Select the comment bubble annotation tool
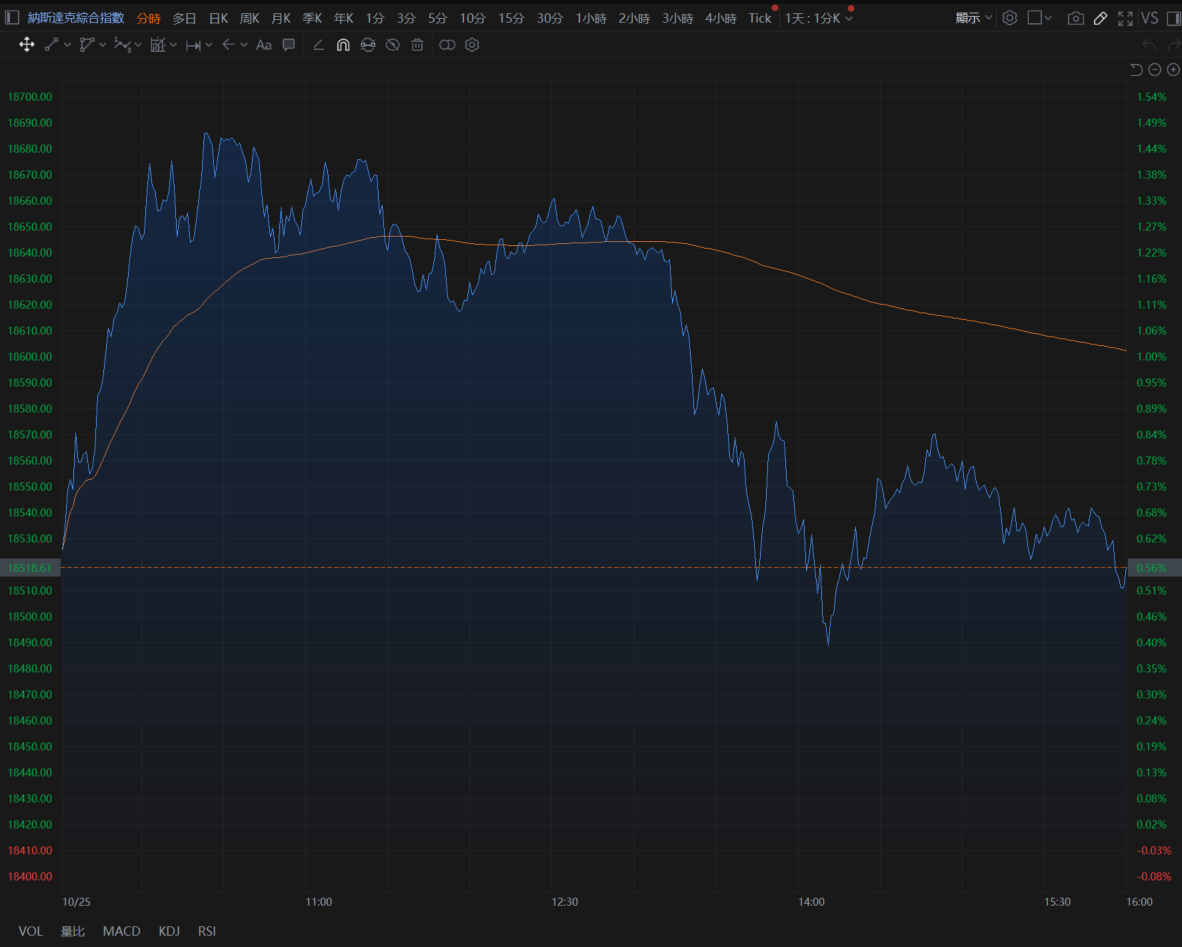Viewport: 1182px width, 947px height. [289, 45]
